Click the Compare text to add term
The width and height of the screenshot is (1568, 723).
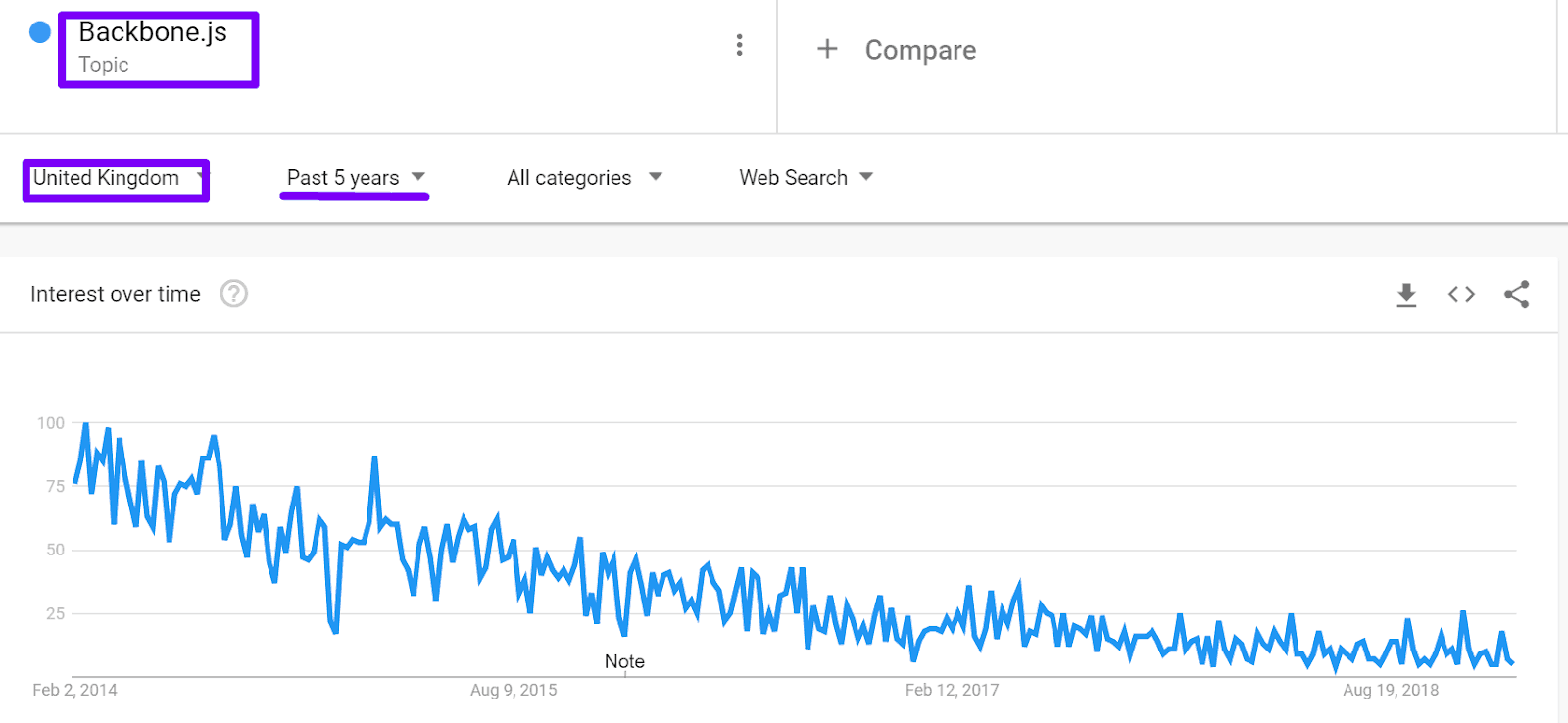(x=920, y=50)
